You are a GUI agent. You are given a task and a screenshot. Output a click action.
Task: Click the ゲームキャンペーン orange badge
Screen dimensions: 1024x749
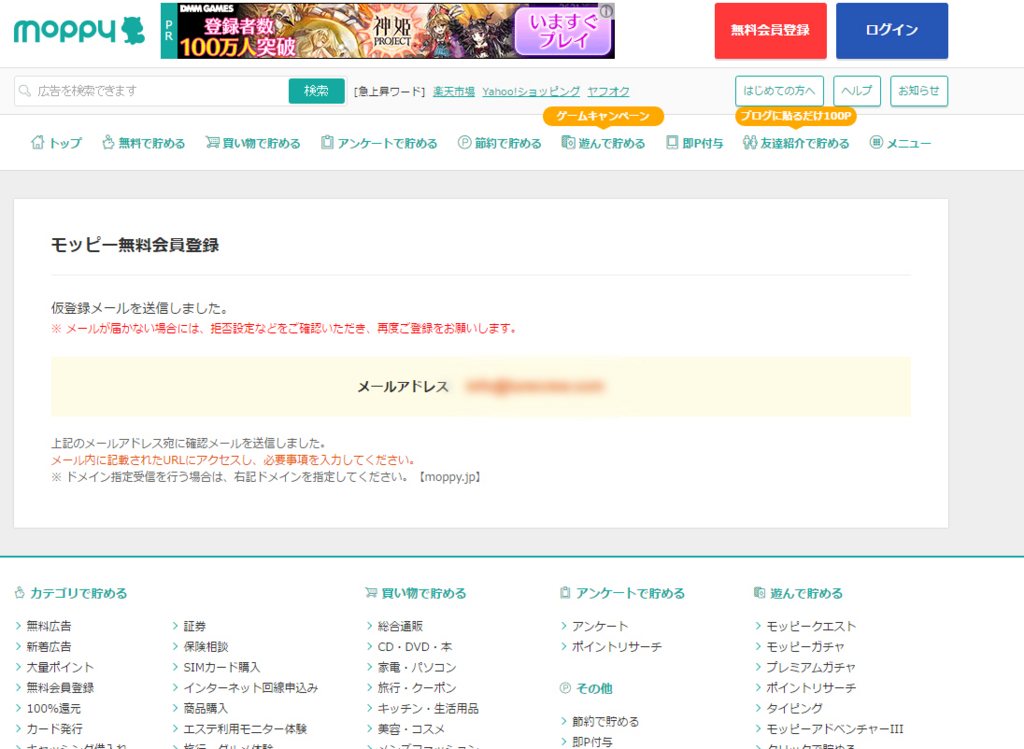[x=603, y=116]
